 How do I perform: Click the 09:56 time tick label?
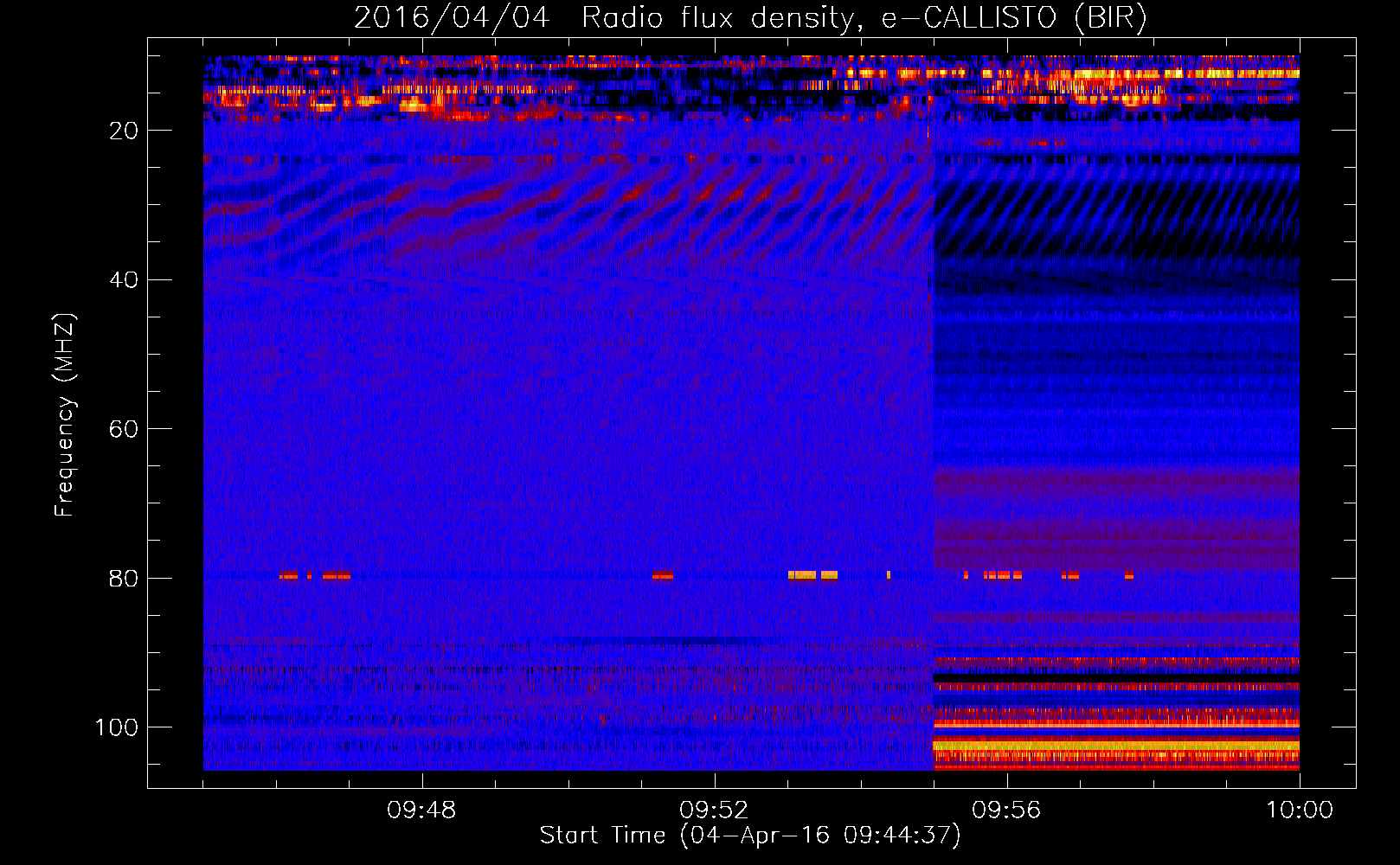point(1006,811)
